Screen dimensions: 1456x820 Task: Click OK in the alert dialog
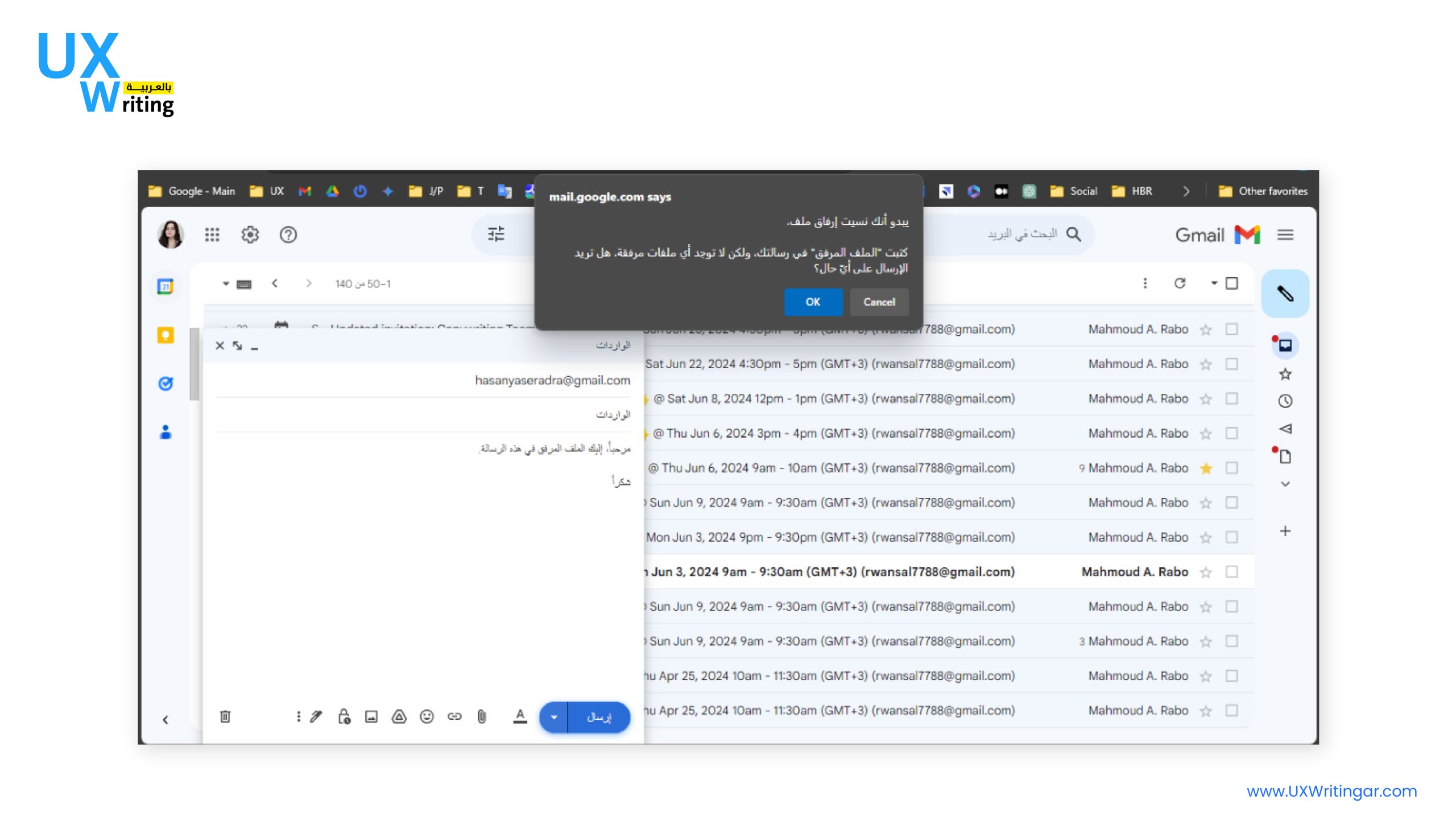813,302
